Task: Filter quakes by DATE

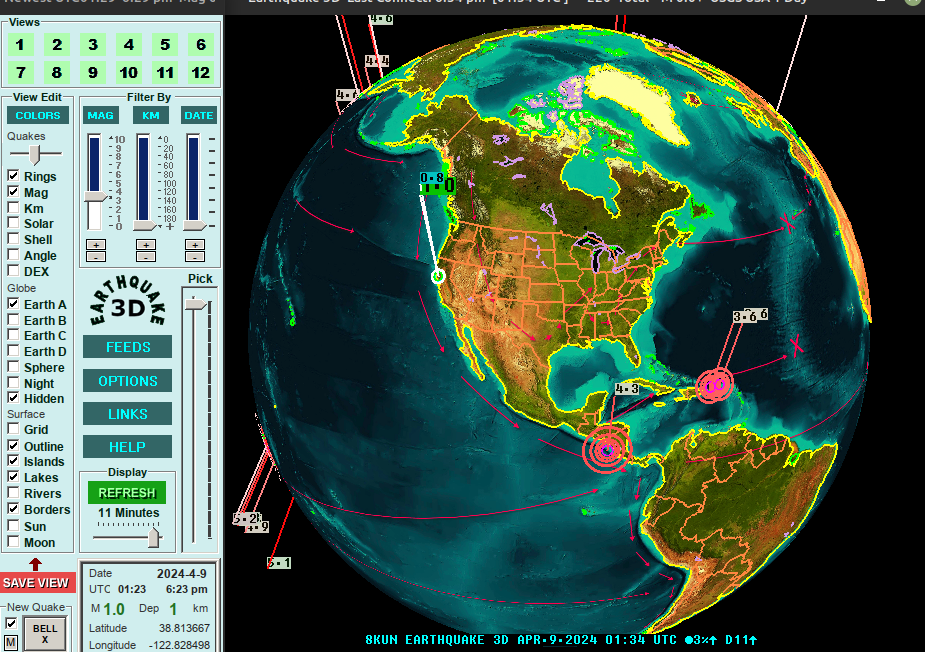Action: 199,116
